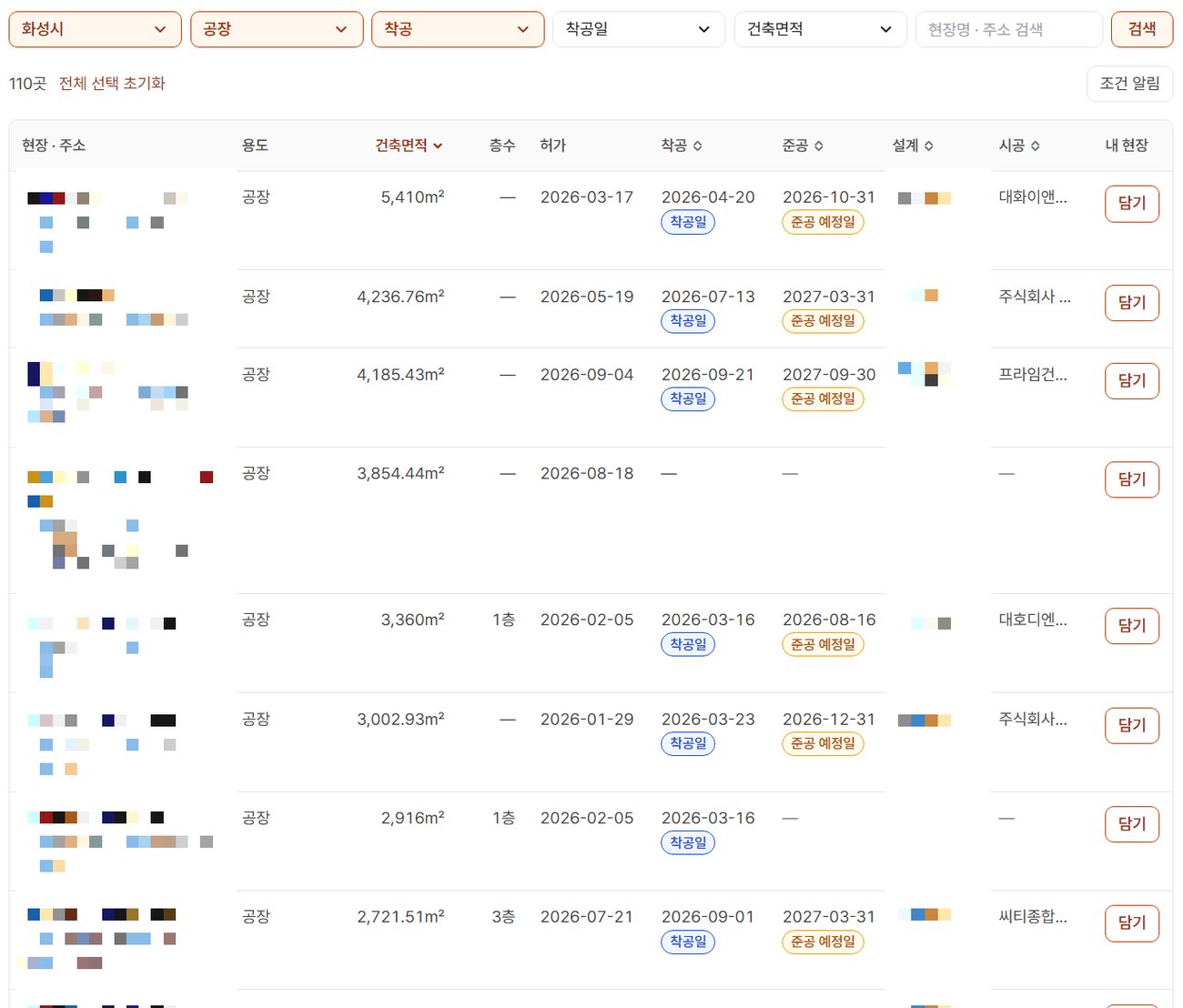
Task: Expand the 착공일 date dropdown
Action: 639,29
